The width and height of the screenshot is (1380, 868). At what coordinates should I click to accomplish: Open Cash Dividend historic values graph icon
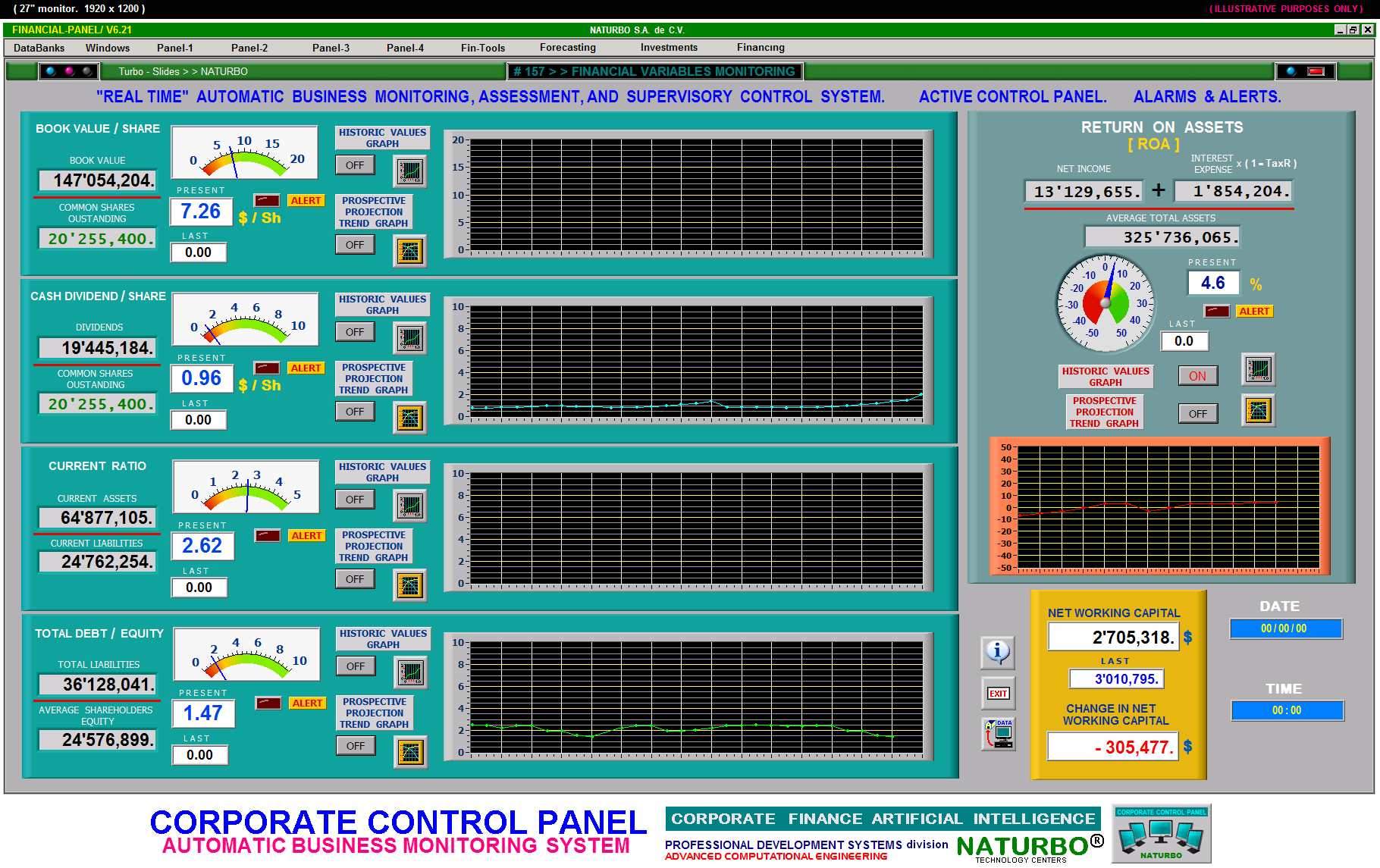coord(410,338)
